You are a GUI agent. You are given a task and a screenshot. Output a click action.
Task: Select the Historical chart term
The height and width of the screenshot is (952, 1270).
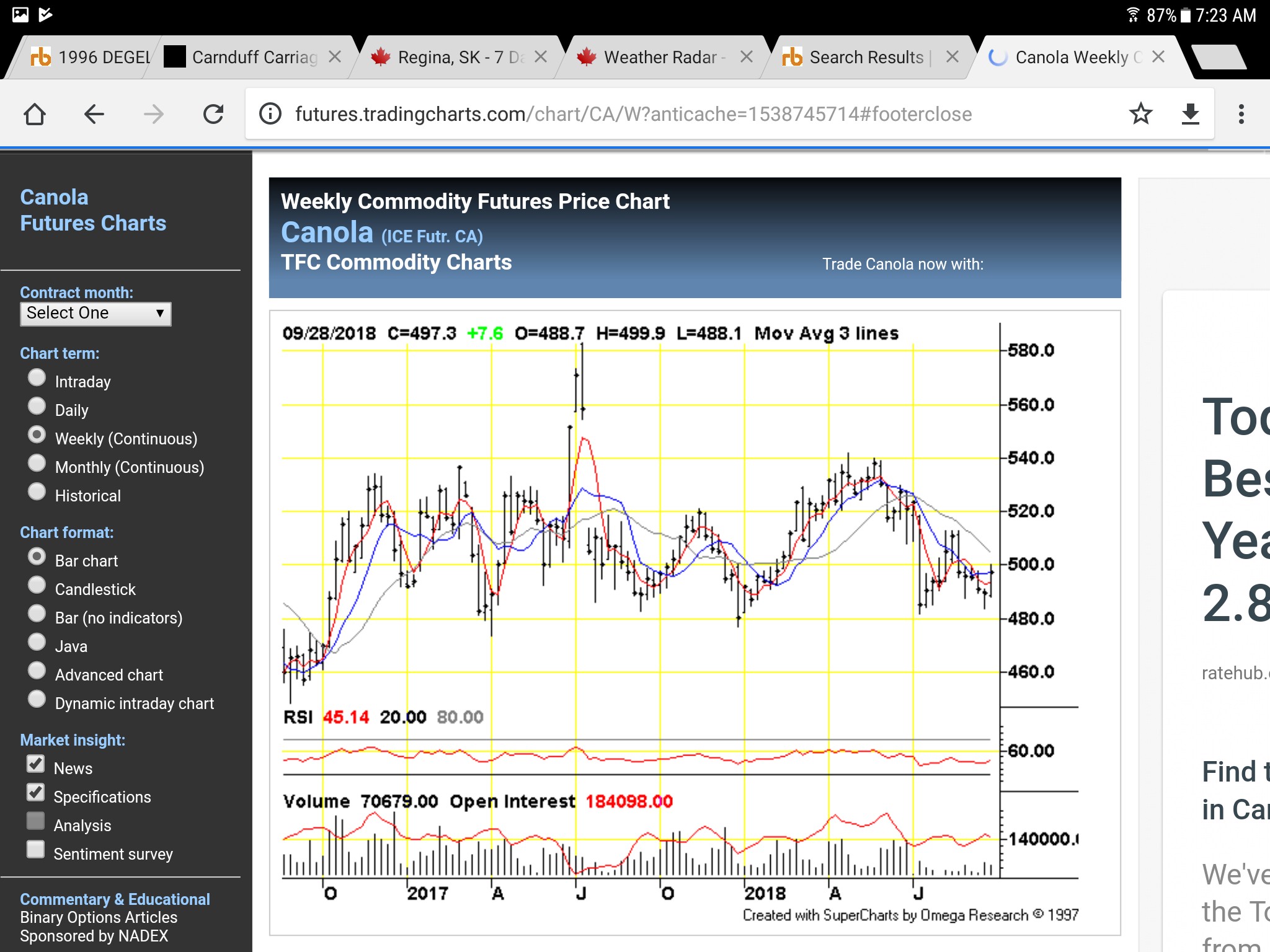point(37,491)
